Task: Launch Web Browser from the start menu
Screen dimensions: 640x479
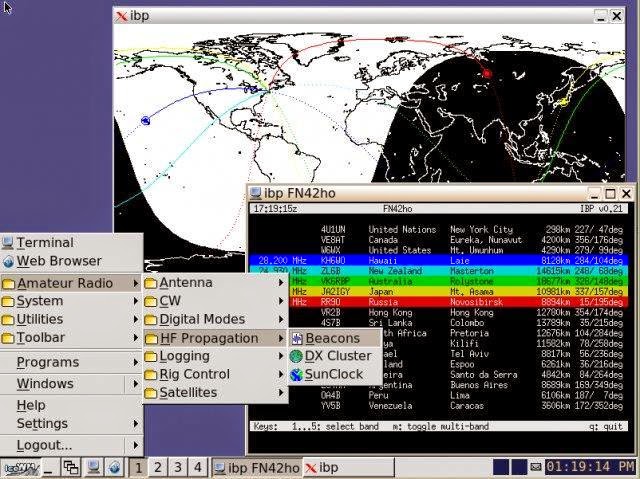Action: (71, 261)
